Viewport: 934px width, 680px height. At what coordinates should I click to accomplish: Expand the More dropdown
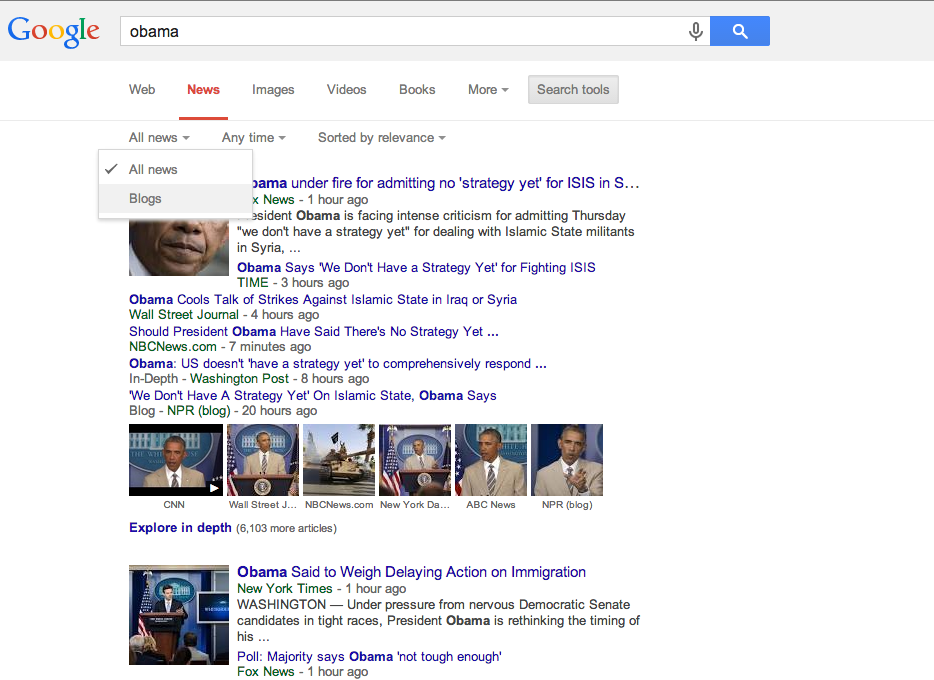(x=488, y=89)
